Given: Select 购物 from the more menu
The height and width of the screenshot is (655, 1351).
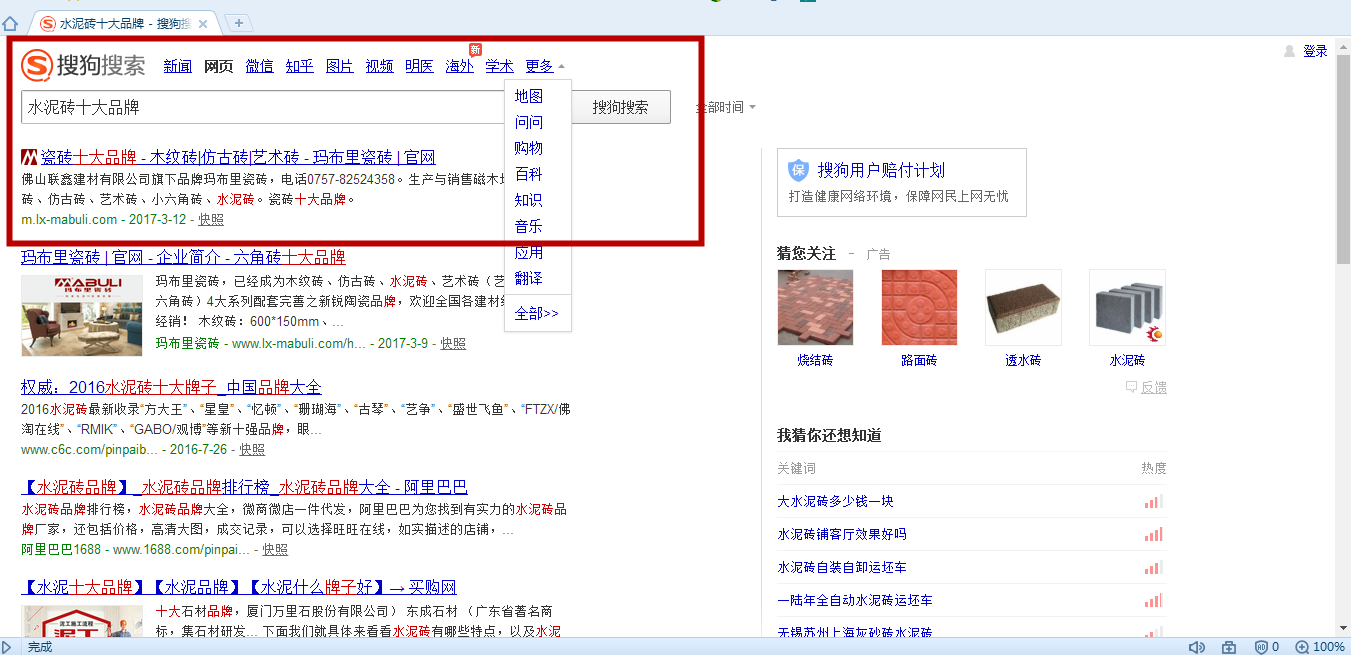Looking at the screenshot, I should (x=528, y=148).
